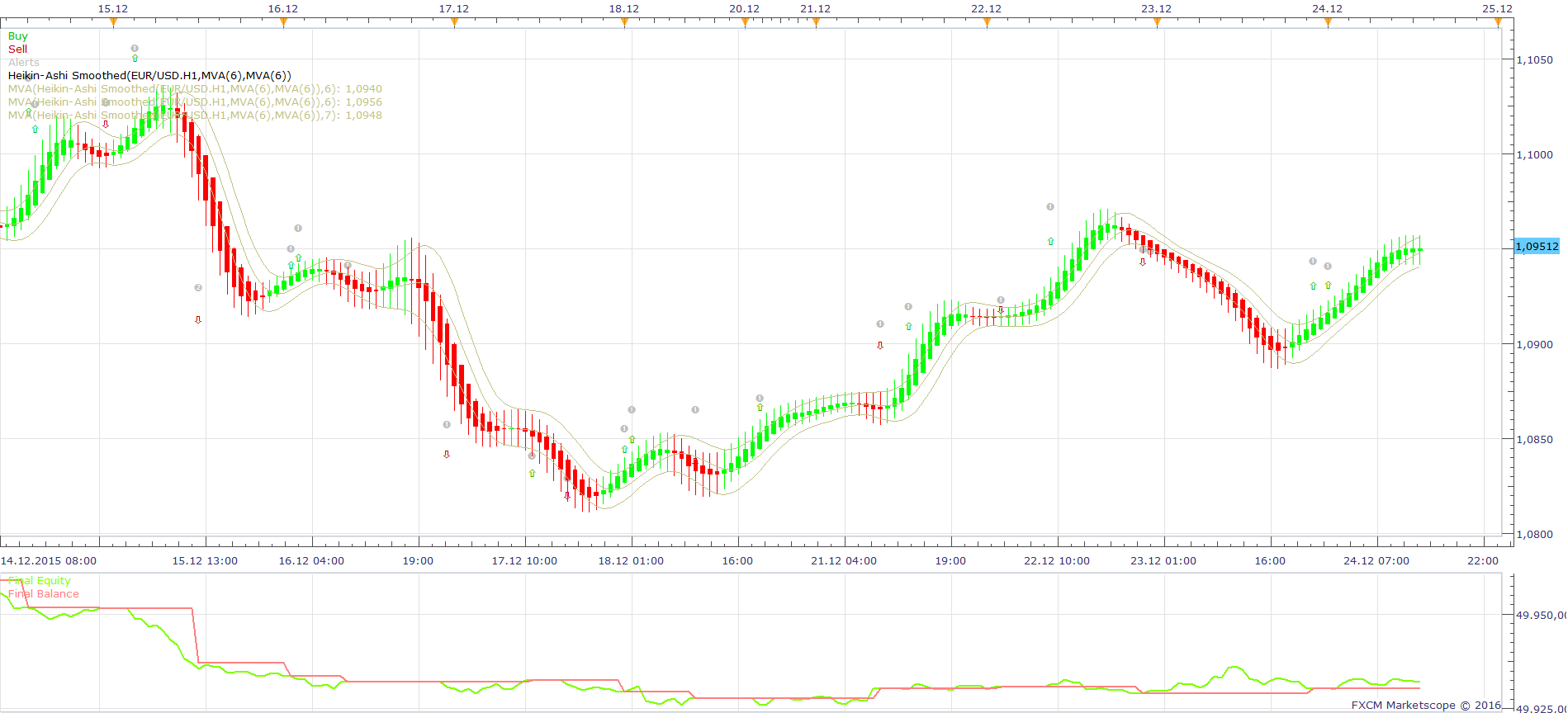Click the 1,0800 price axis label
The width and height of the screenshot is (1568, 713).
[1535, 535]
